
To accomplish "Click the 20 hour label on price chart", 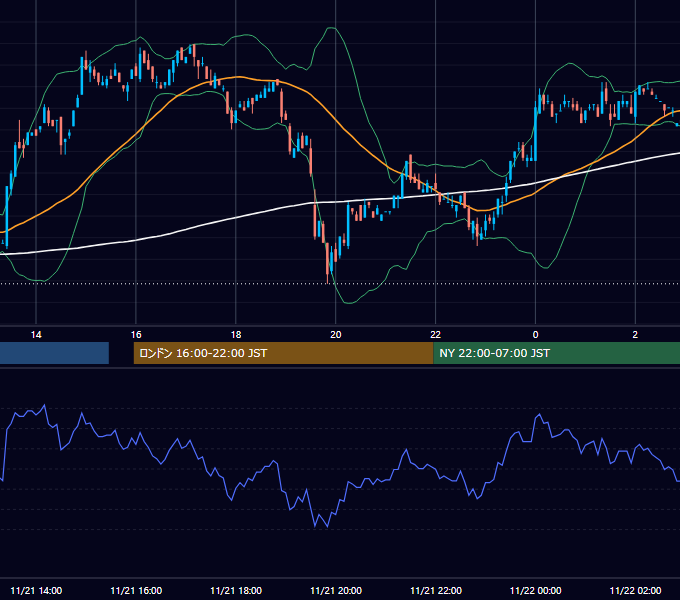I will [336, 335].
